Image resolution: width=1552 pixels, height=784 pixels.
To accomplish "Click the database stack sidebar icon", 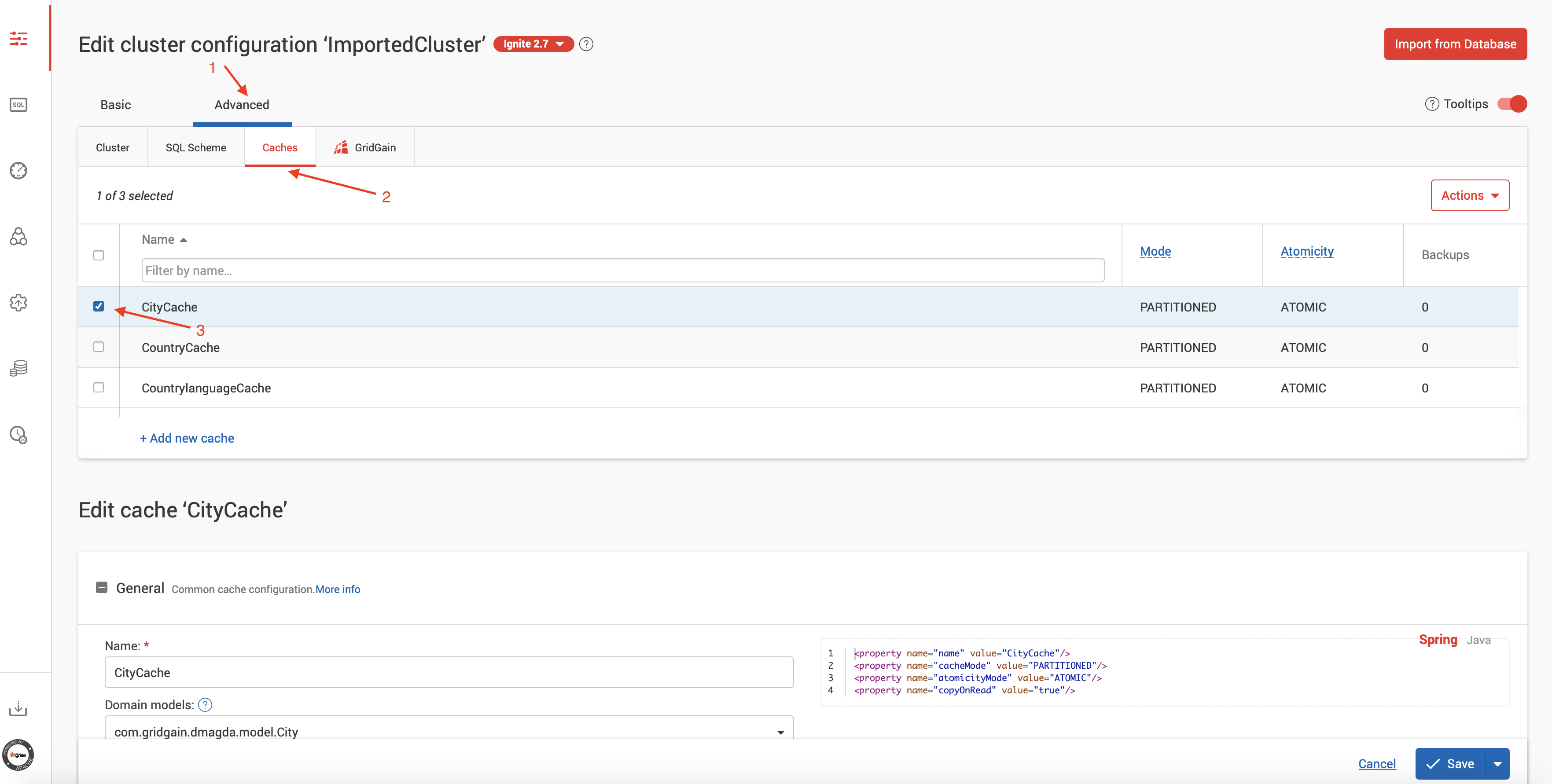I will [18, 368].
